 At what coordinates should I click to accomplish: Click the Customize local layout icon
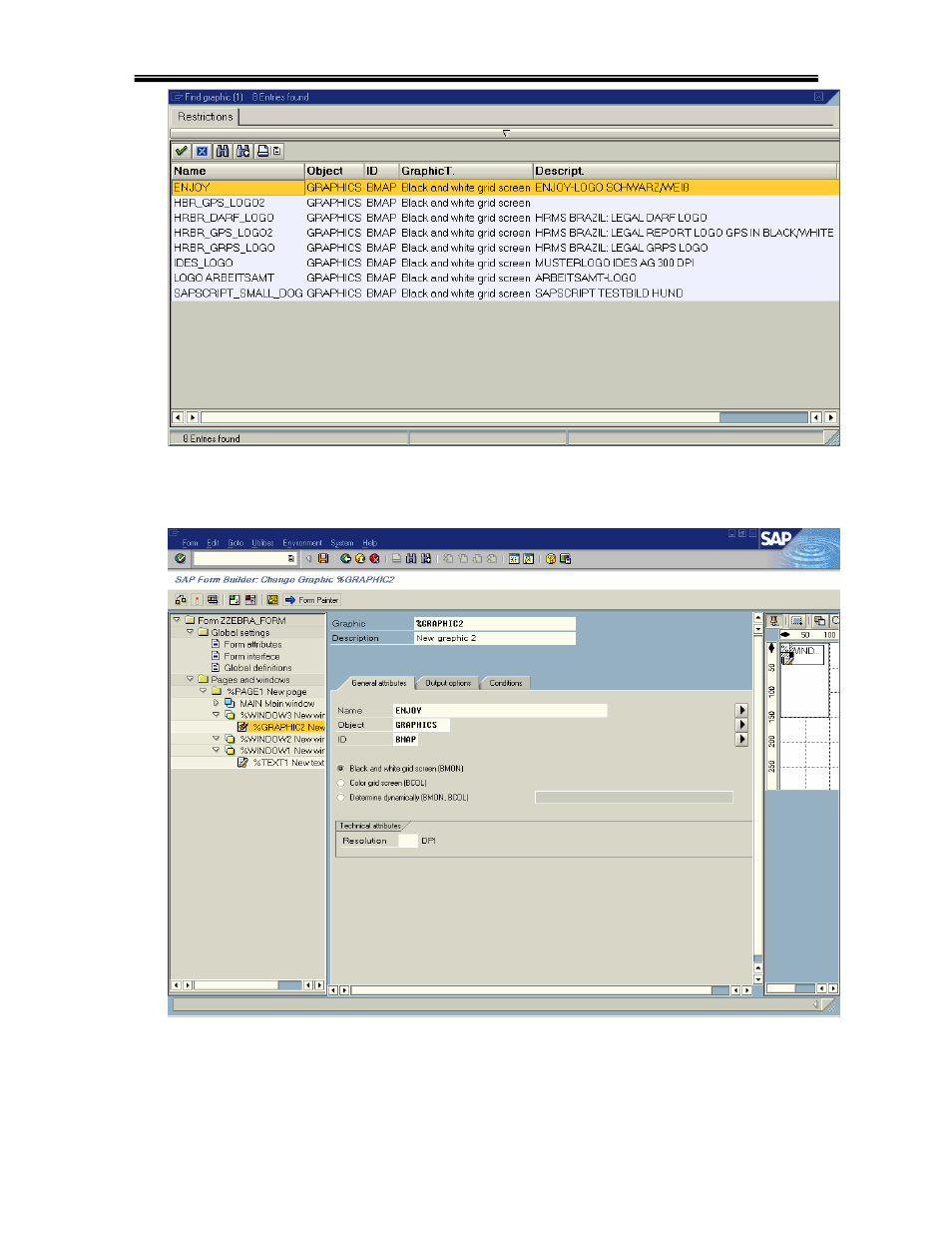click(566, 559)
